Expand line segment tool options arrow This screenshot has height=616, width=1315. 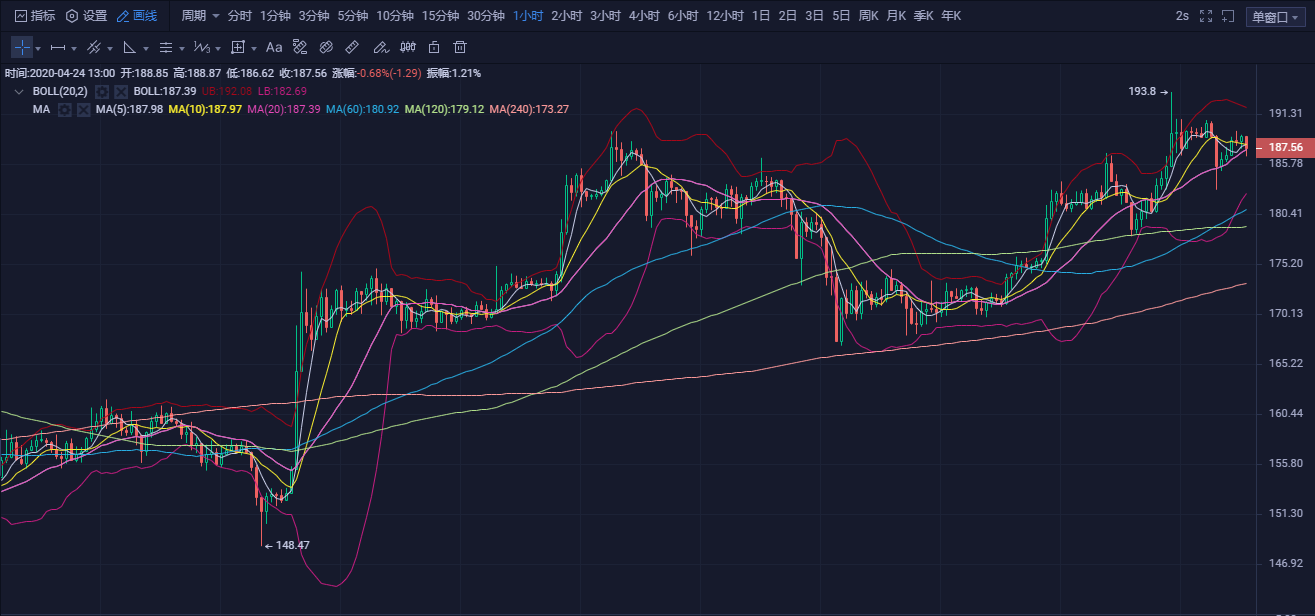(75, 48)
